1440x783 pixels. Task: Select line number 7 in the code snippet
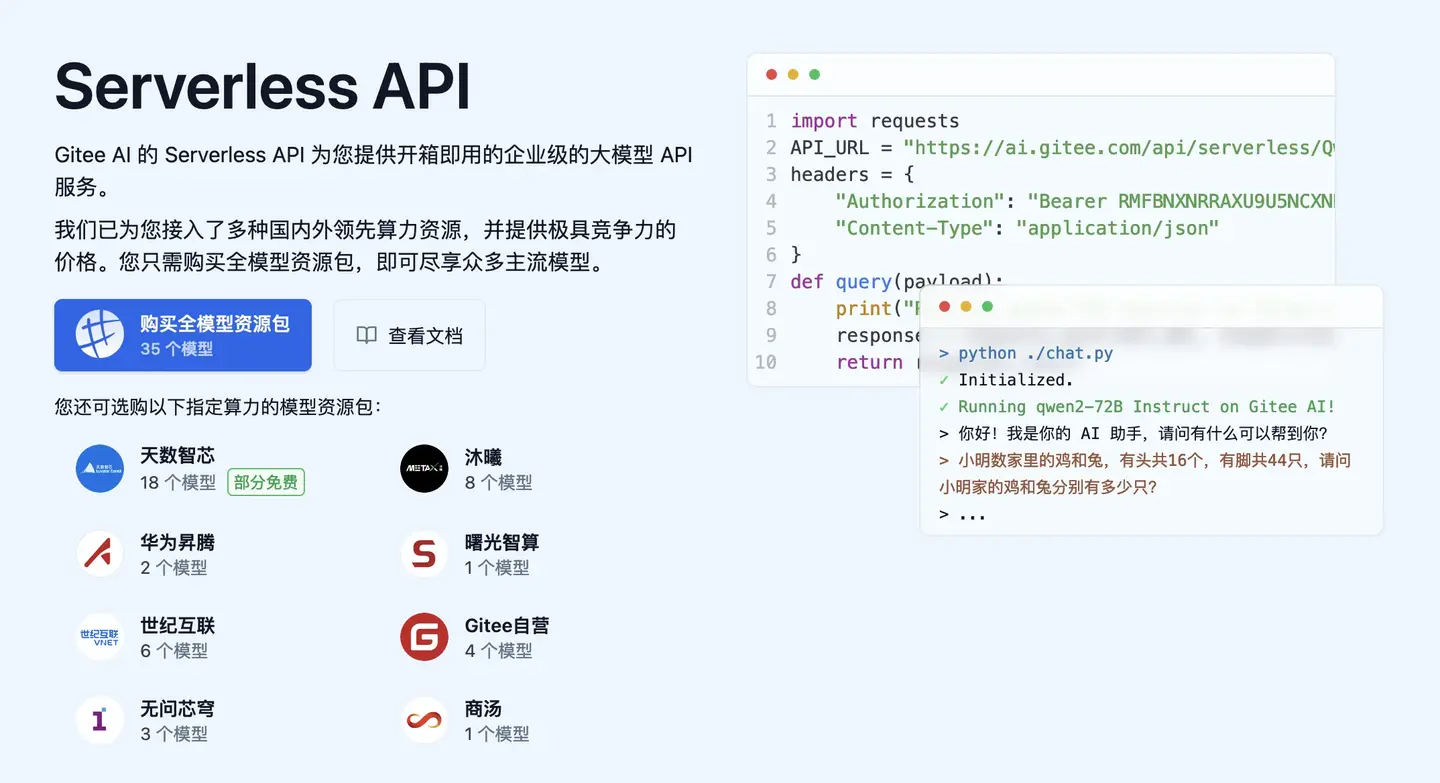pos(770,281)
